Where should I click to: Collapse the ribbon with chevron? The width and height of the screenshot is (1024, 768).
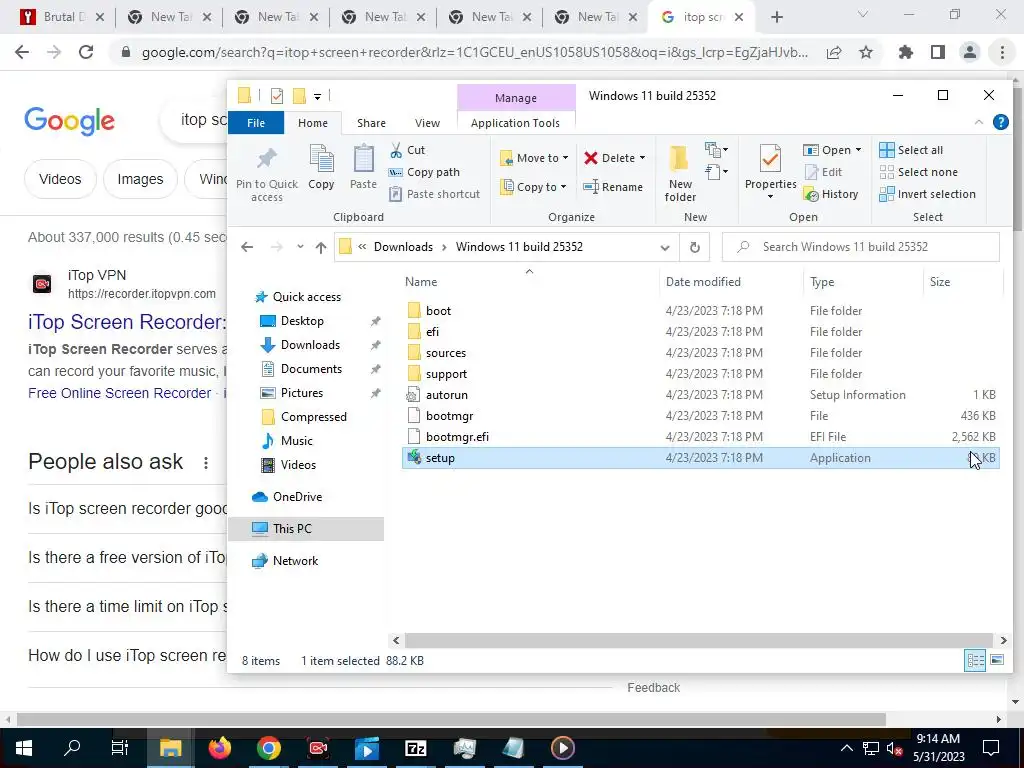978,122
